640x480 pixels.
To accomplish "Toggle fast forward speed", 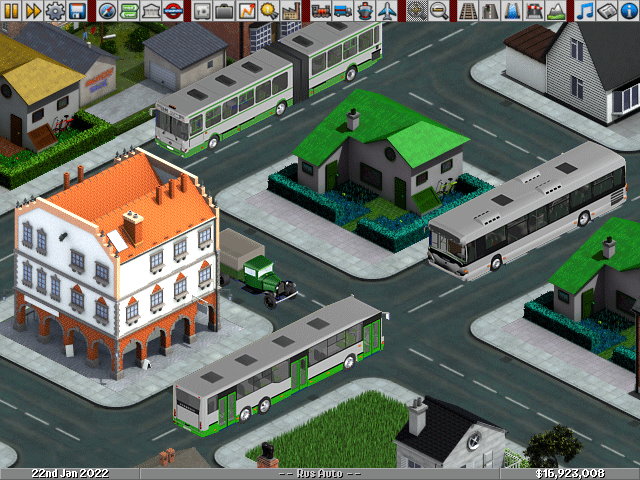I will (33, 11).
